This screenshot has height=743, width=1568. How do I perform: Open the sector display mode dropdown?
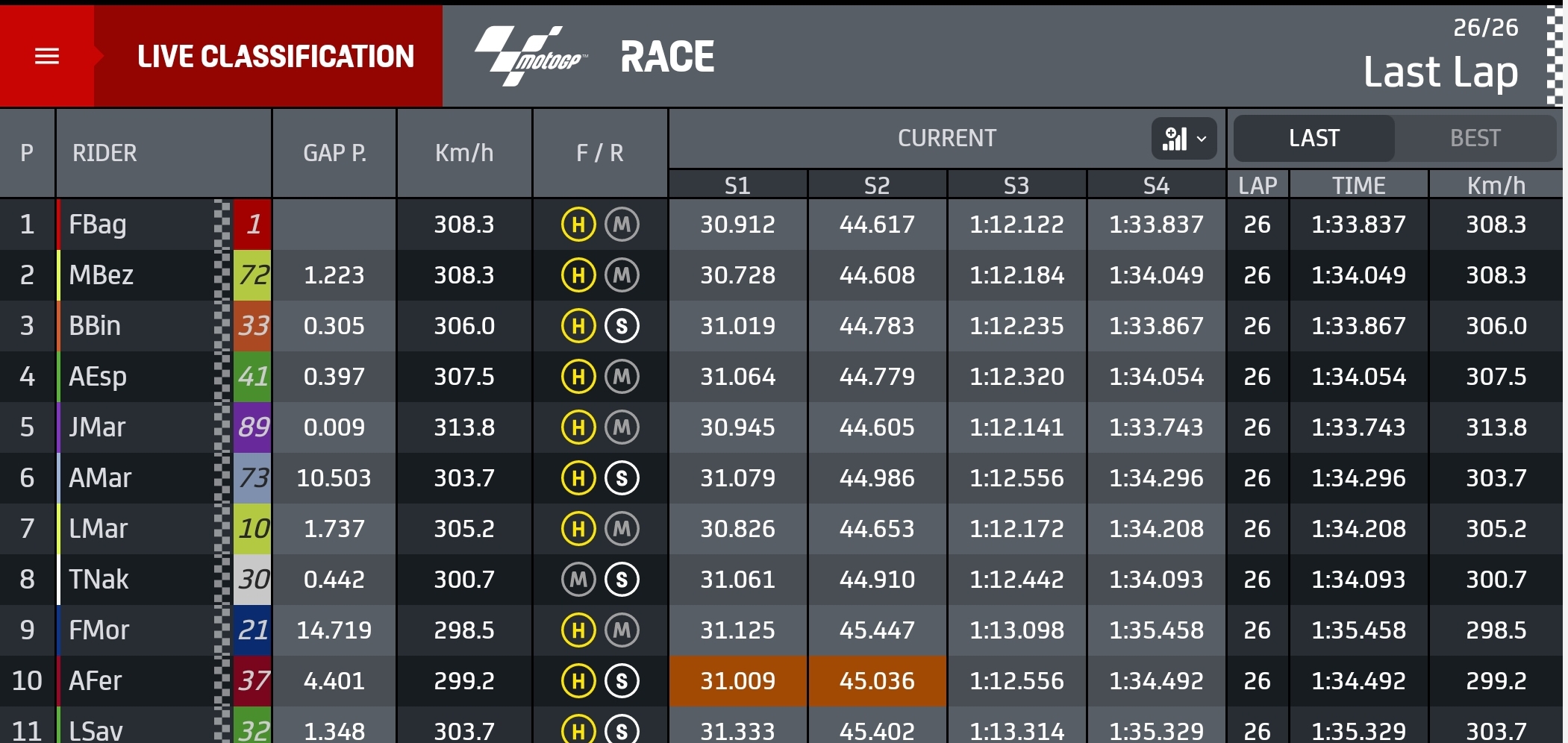click(x=1184, y=138)
